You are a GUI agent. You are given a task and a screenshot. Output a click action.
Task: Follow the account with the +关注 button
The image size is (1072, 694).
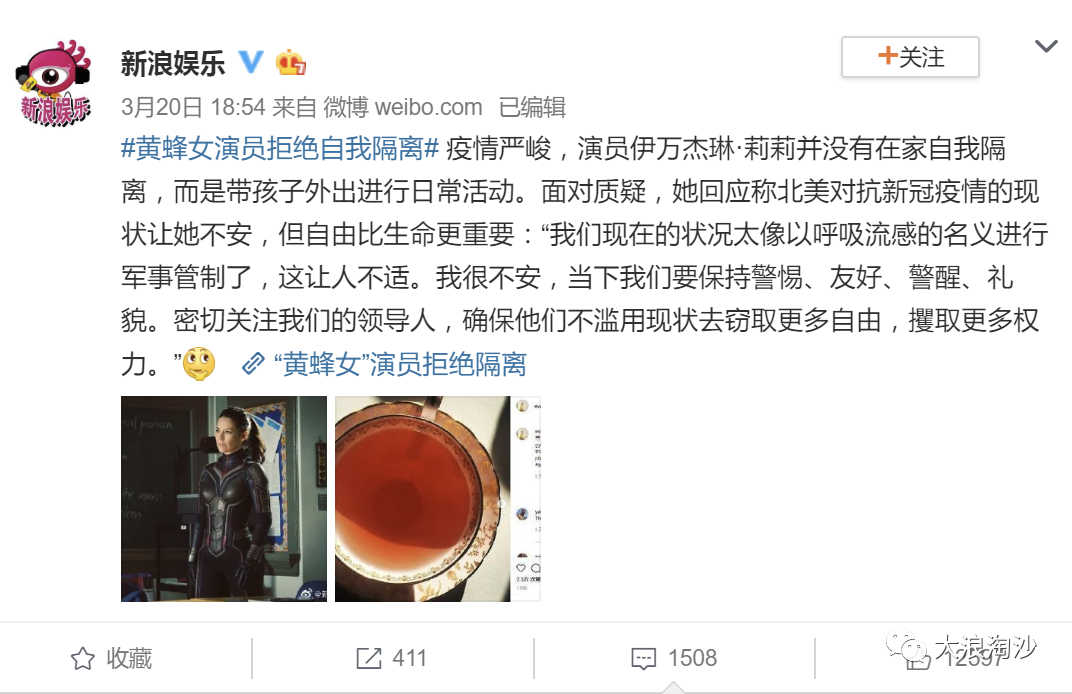pos(910,57)
